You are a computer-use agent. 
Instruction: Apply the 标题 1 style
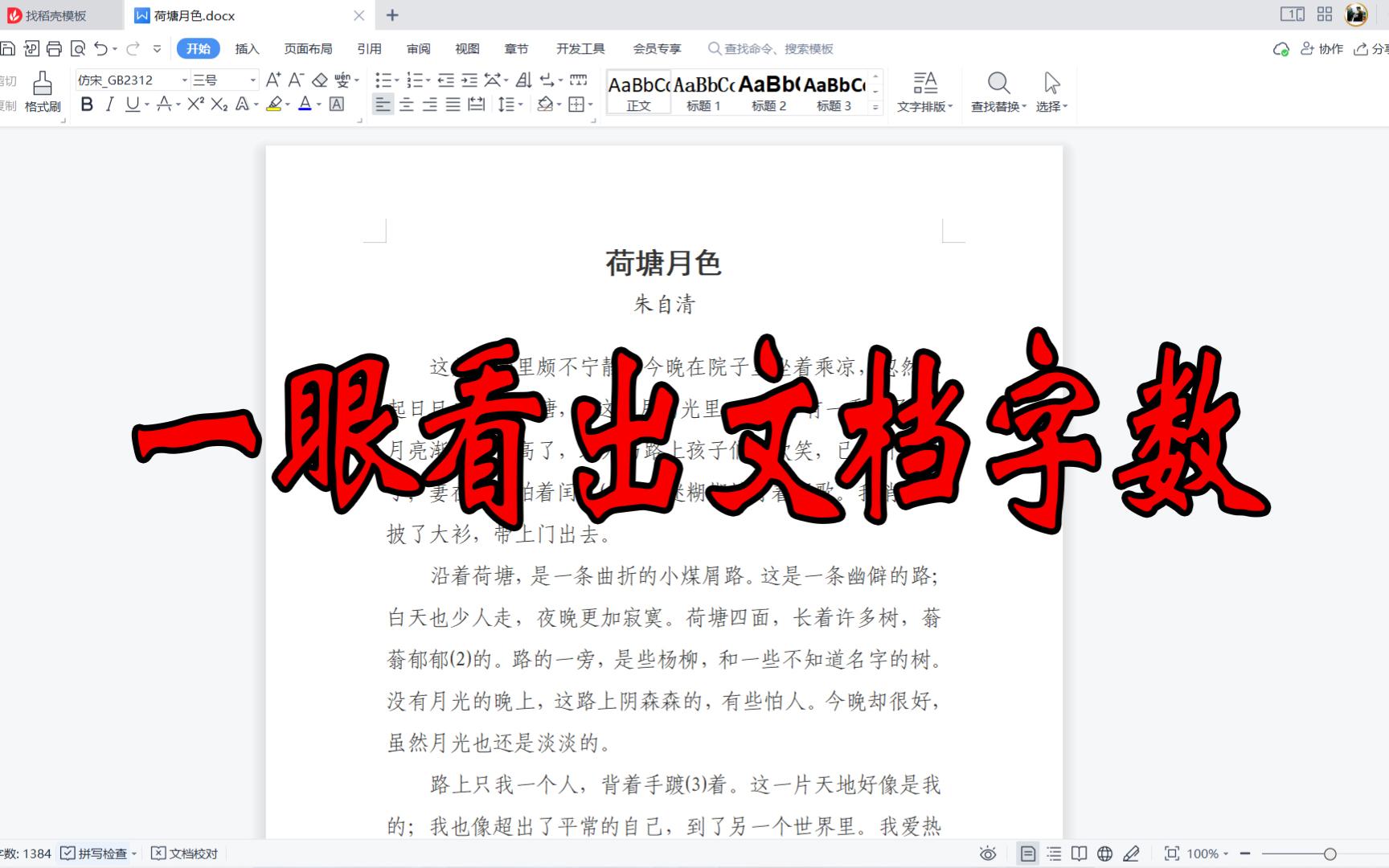coord(703,91)
